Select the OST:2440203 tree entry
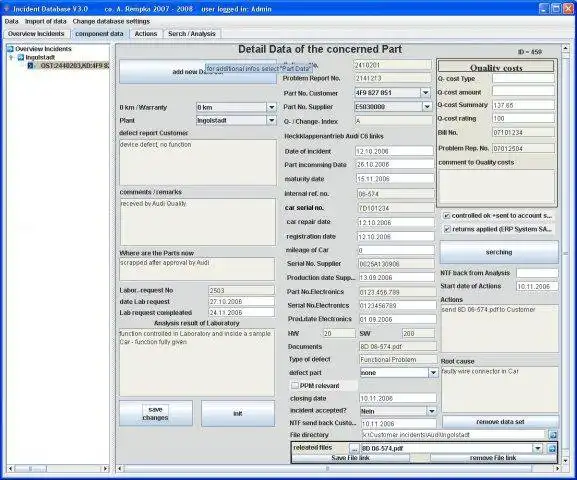Screen dimensions: 577x480 point(74,66)
